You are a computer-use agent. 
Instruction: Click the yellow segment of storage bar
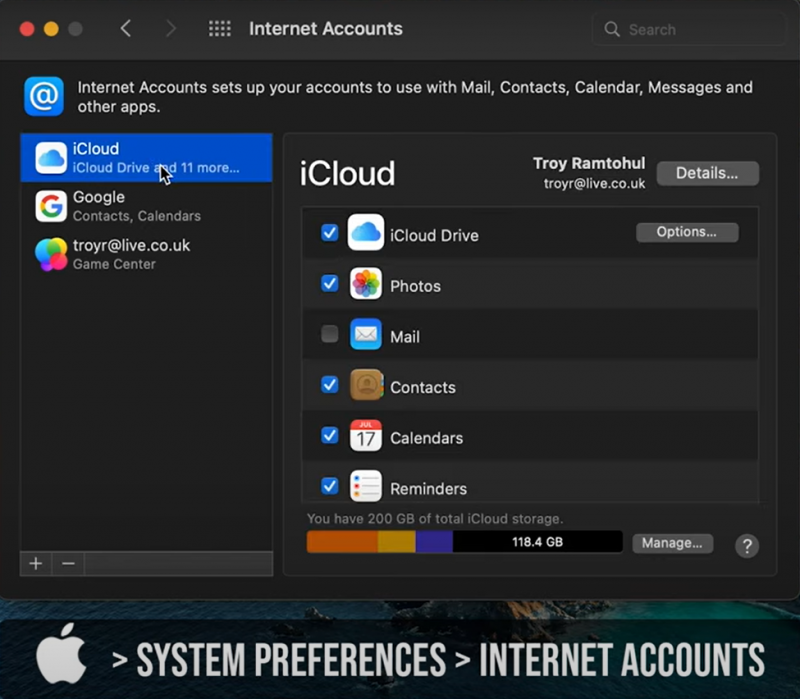point(396,542)
